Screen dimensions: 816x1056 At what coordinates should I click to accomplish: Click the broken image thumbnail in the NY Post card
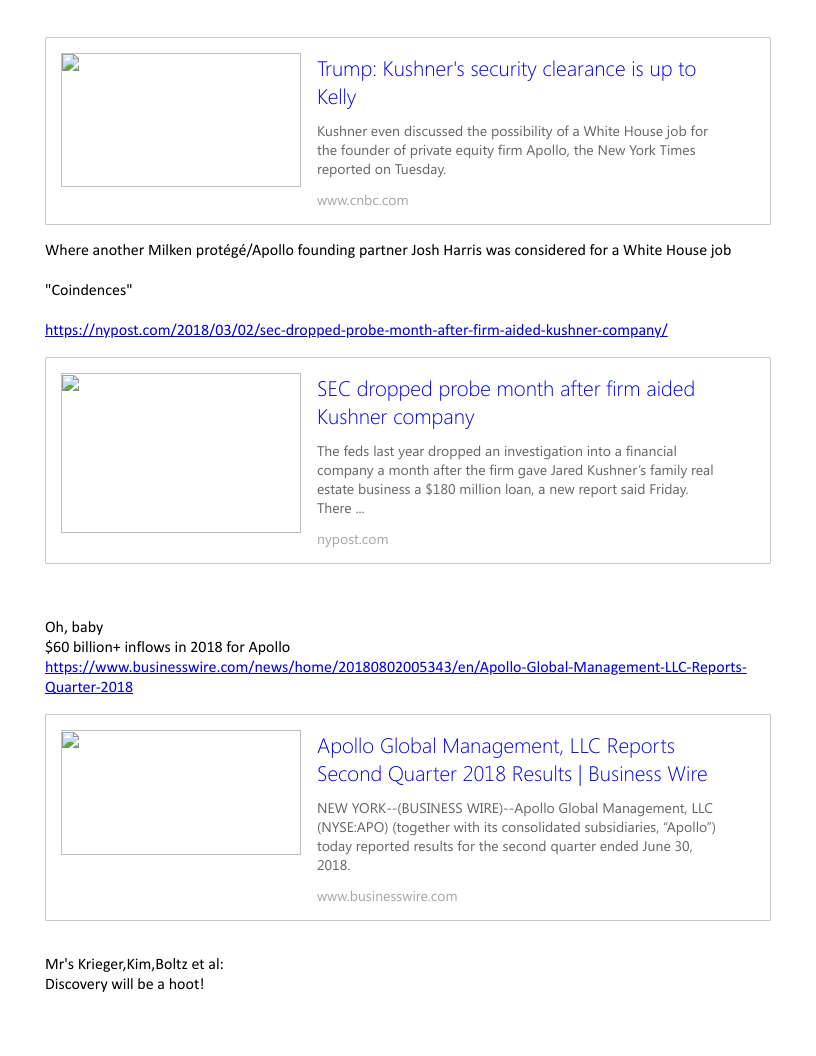180,452
